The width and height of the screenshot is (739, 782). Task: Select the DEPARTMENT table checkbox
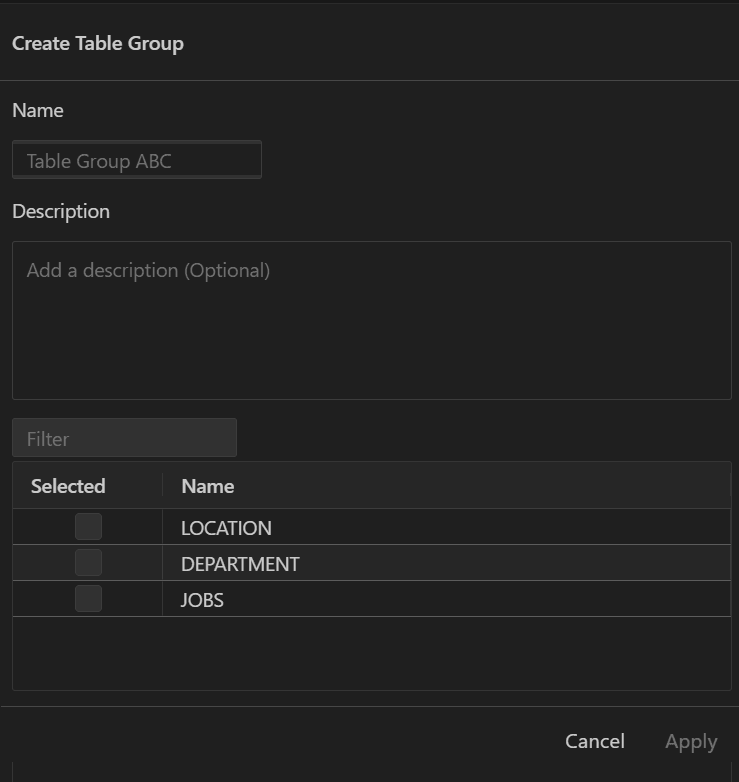pyautogui.click(x=88, y=563)
